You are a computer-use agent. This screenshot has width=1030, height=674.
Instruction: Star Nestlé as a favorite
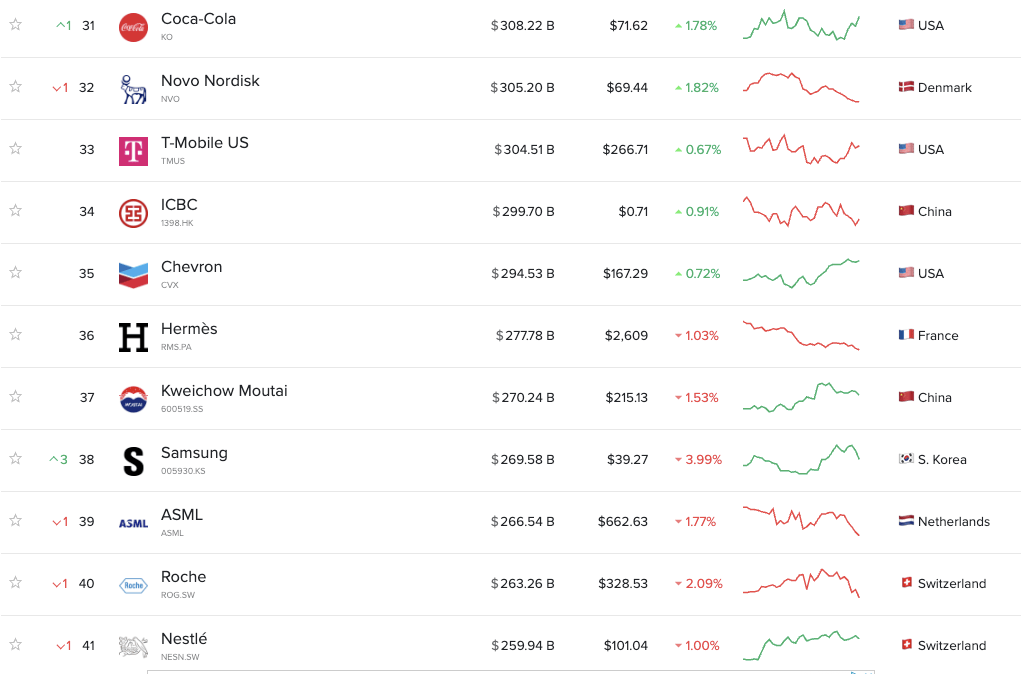(x=16, y=644)
